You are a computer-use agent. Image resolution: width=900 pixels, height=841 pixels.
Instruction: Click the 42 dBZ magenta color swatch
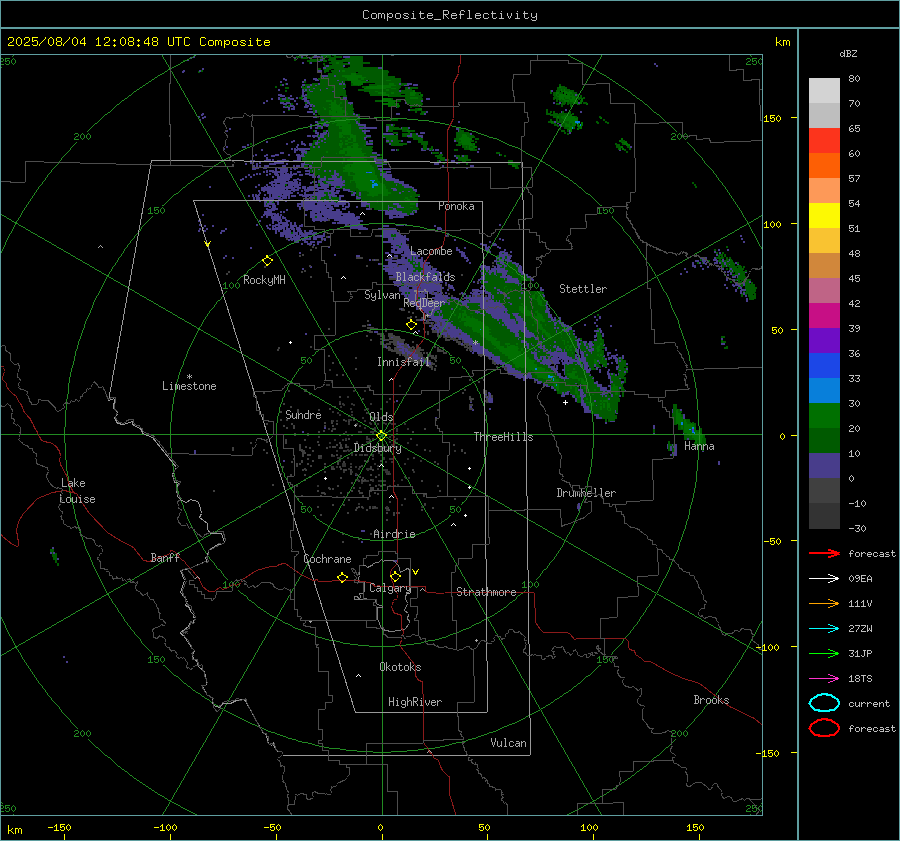[824, 316]
